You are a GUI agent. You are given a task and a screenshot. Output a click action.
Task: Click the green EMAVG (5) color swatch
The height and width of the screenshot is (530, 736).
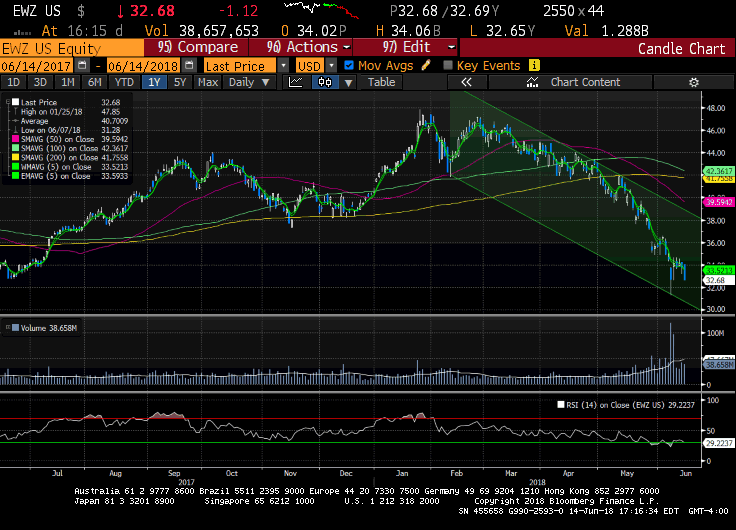[x=15, y=176]
